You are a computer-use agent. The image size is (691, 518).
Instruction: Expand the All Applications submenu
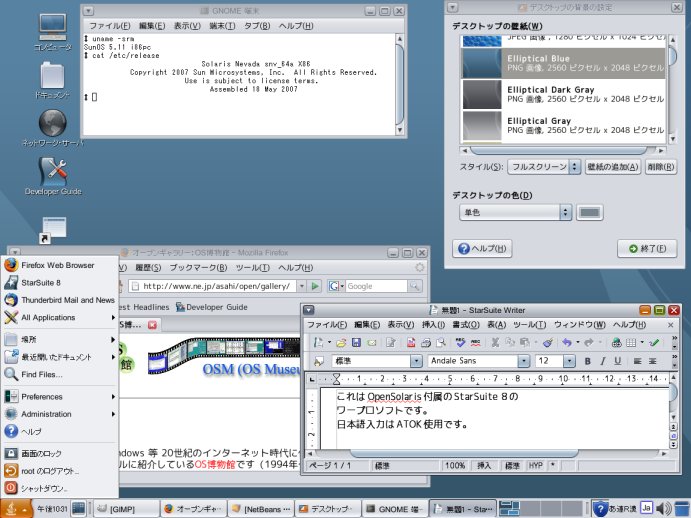(59, 317)
